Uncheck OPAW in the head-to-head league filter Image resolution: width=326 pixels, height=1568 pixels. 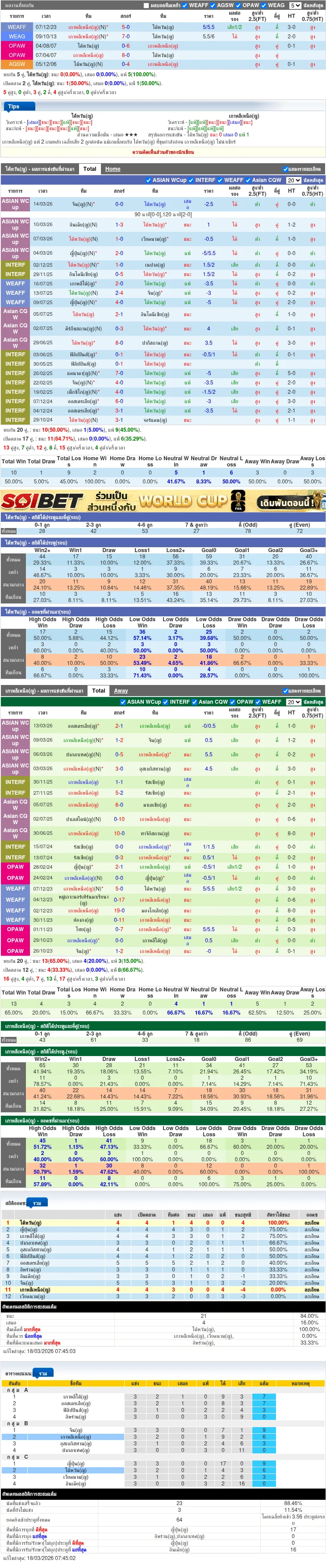(x=238, y=5)
